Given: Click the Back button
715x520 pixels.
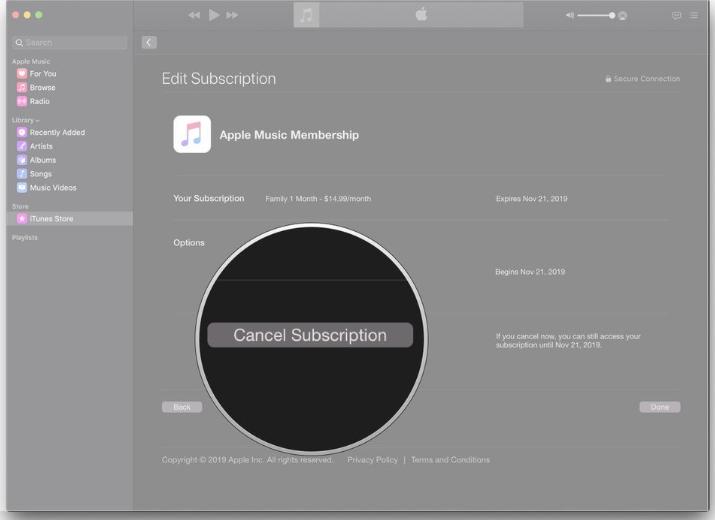Looking at the screenshot, I should coord(182,407).
